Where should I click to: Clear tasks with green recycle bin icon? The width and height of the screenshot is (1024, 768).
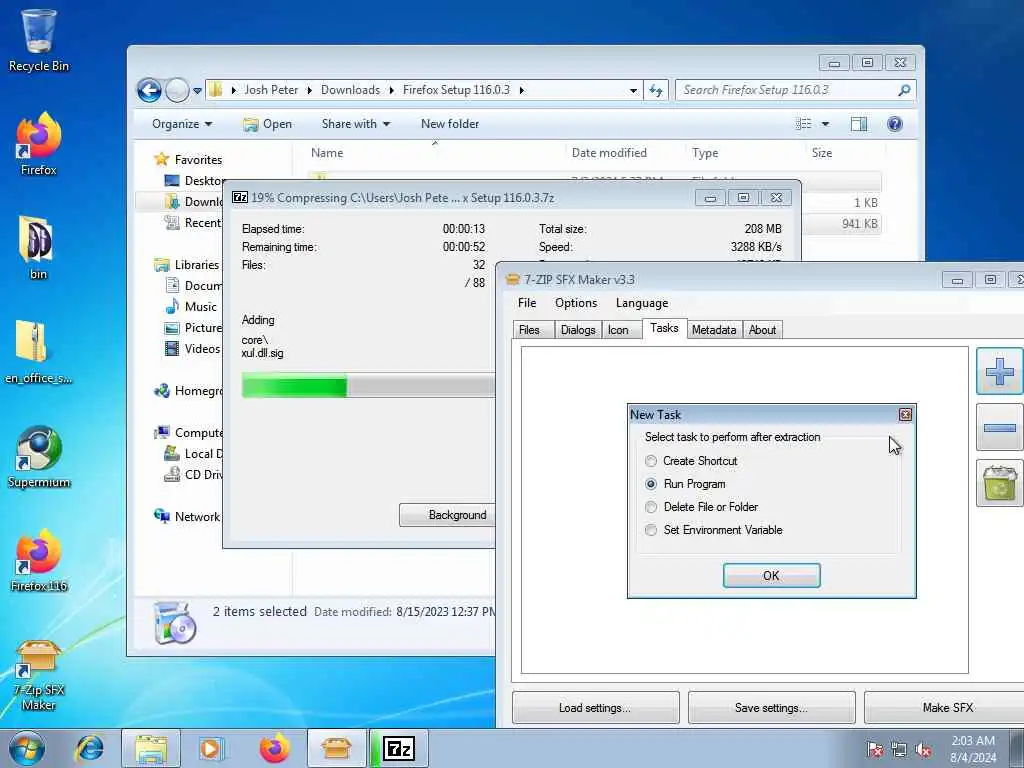(999, 483)
